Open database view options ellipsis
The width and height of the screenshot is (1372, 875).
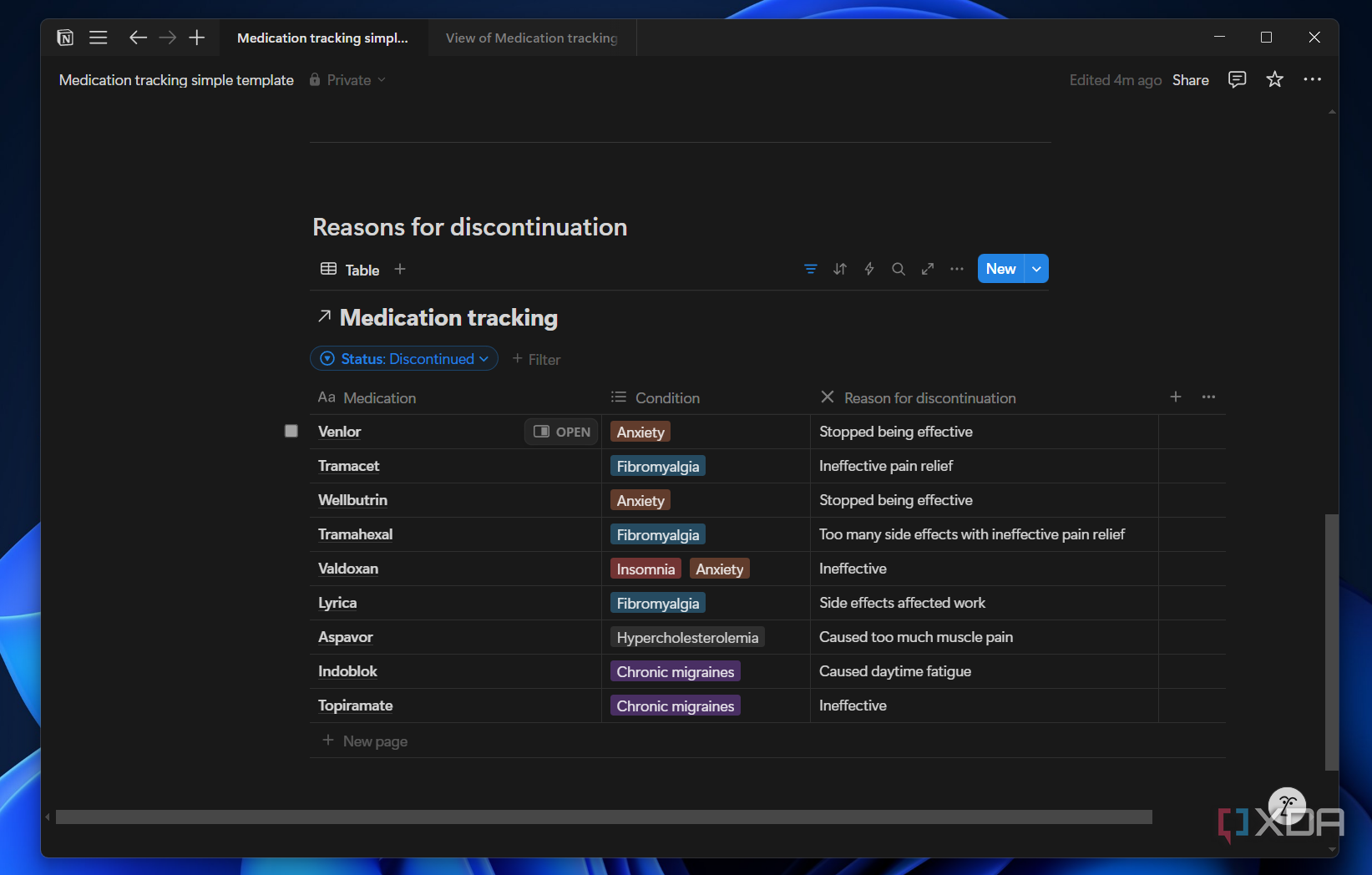pyautogui.click(x=957, y=269)
